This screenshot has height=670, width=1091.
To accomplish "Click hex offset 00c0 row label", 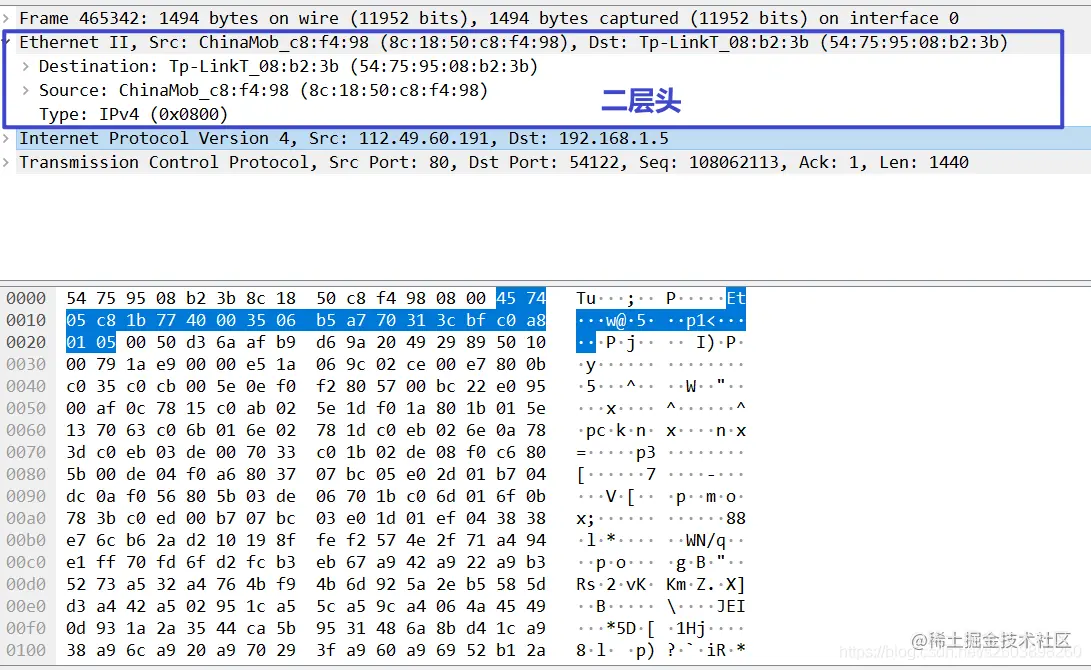I will click(x=26, y=562).
